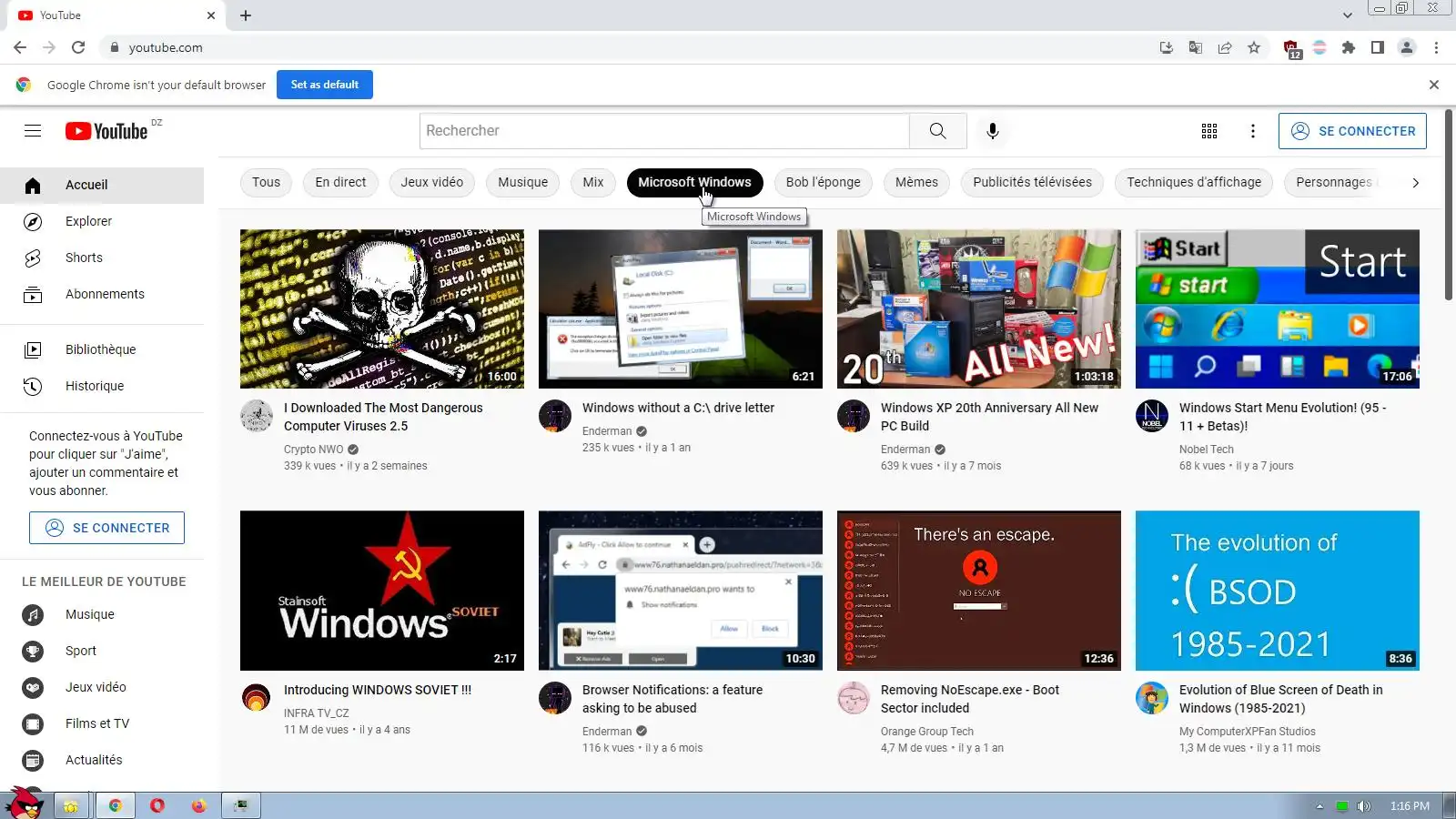Open Actualités in the sidebar
Image resolution: width=1456 pixels, height=819 pixels.
(x=102, y=760)
